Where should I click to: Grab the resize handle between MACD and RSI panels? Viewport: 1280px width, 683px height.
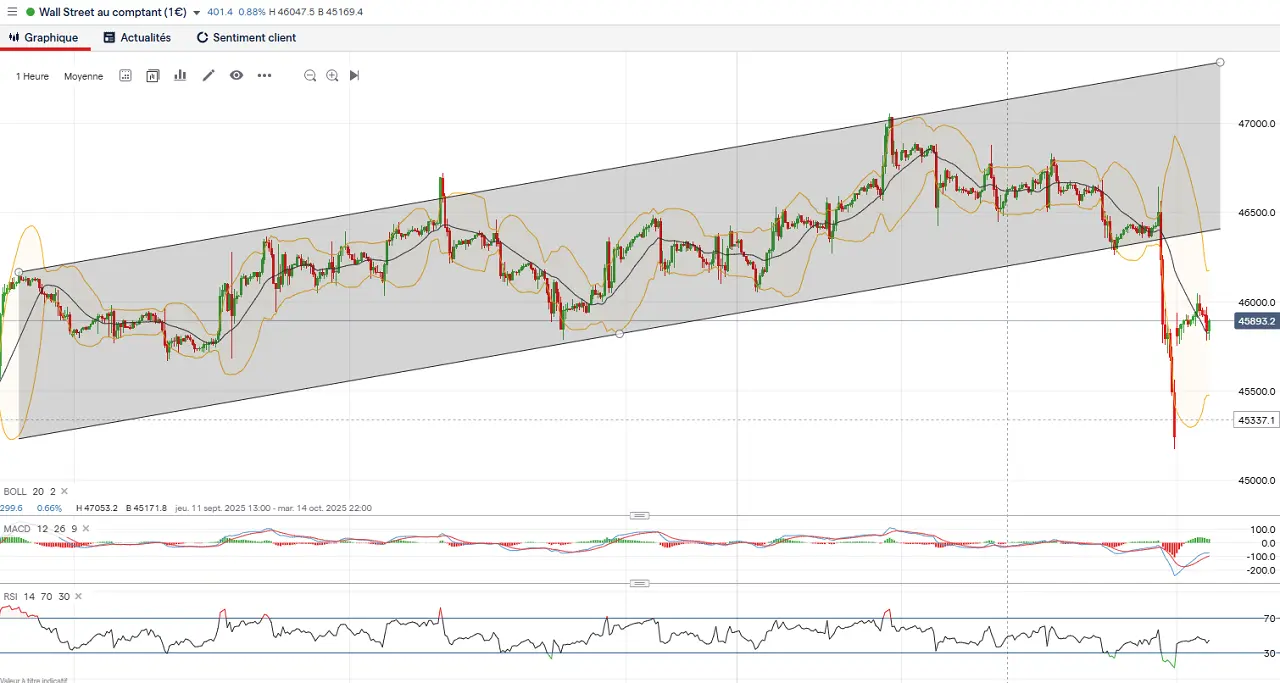pyautogui.click(x=640, y=583)
